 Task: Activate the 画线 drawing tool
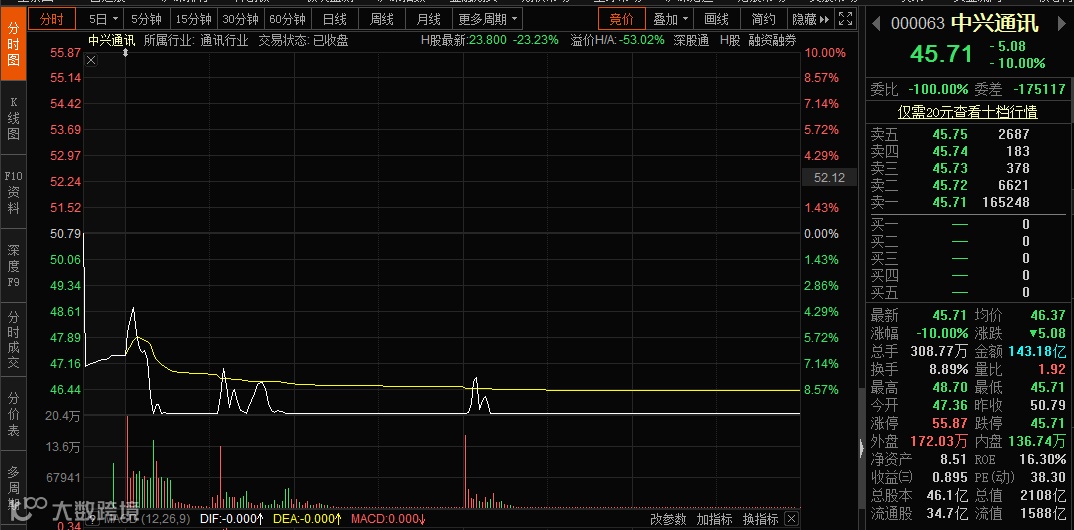pyautogui.click(x=717, y=19)
